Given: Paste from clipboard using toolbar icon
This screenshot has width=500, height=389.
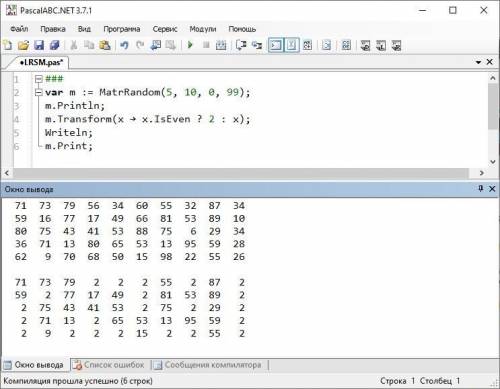Looking at the screenshot, I should pyautogui.click(x=105, y=45).
